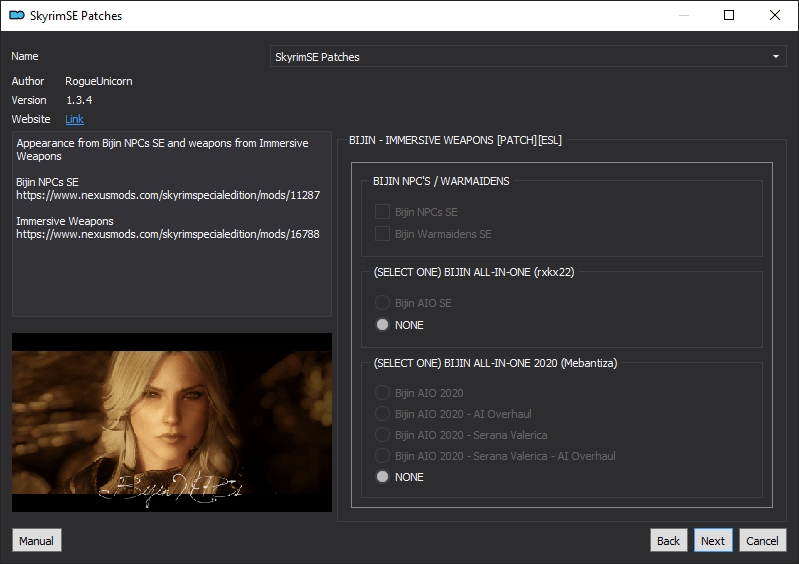Click the Immersive Weapons nexusmods URL text

[168, 234]
